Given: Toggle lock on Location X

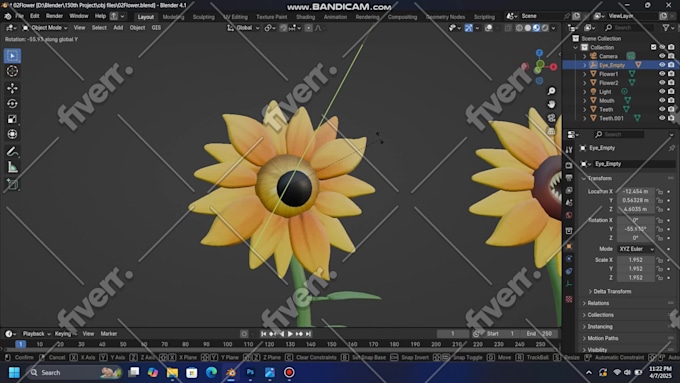Looking at the screenshot, I should (660, 191).
